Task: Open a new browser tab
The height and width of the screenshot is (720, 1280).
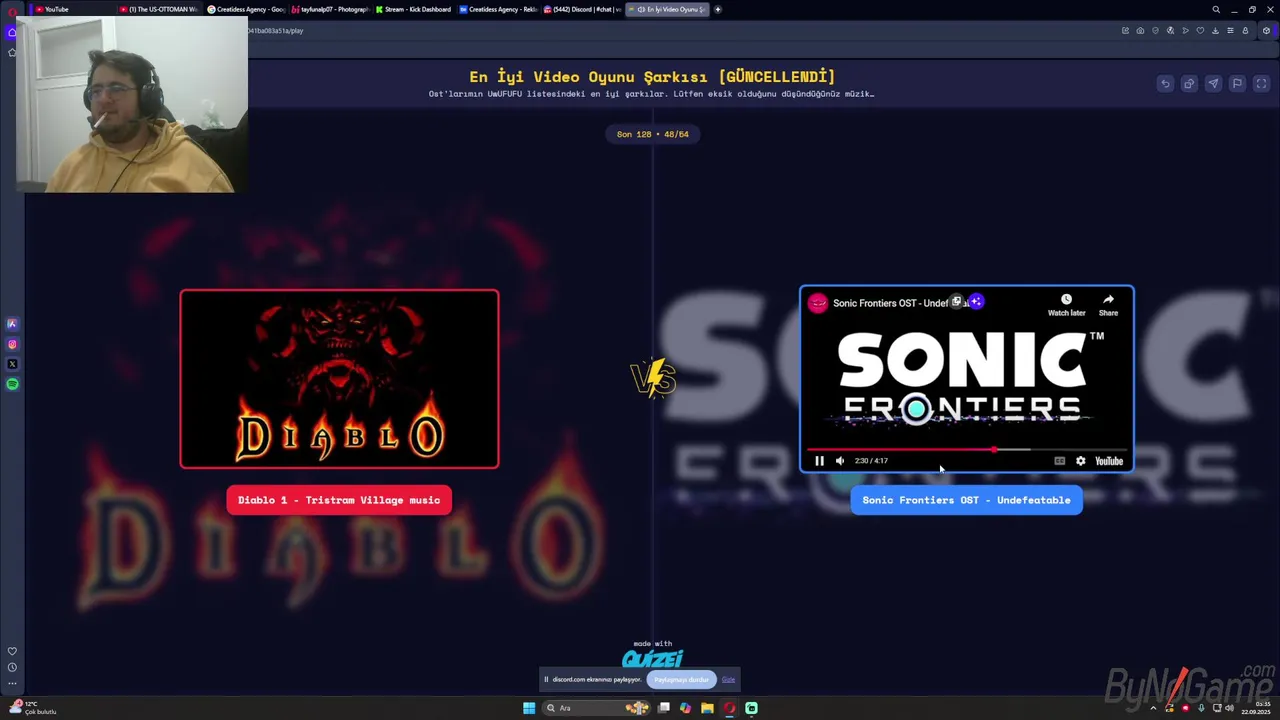Action: (x=718, y=9)
